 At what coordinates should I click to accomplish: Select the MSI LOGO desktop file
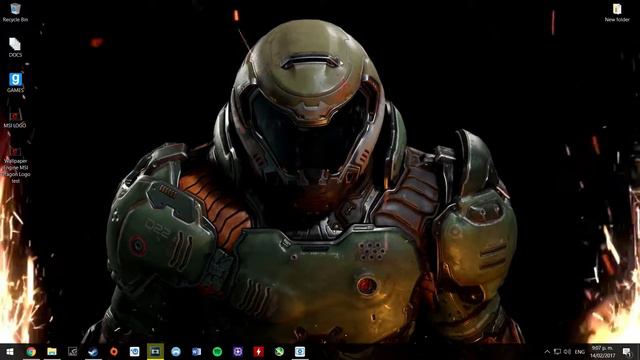15,119
